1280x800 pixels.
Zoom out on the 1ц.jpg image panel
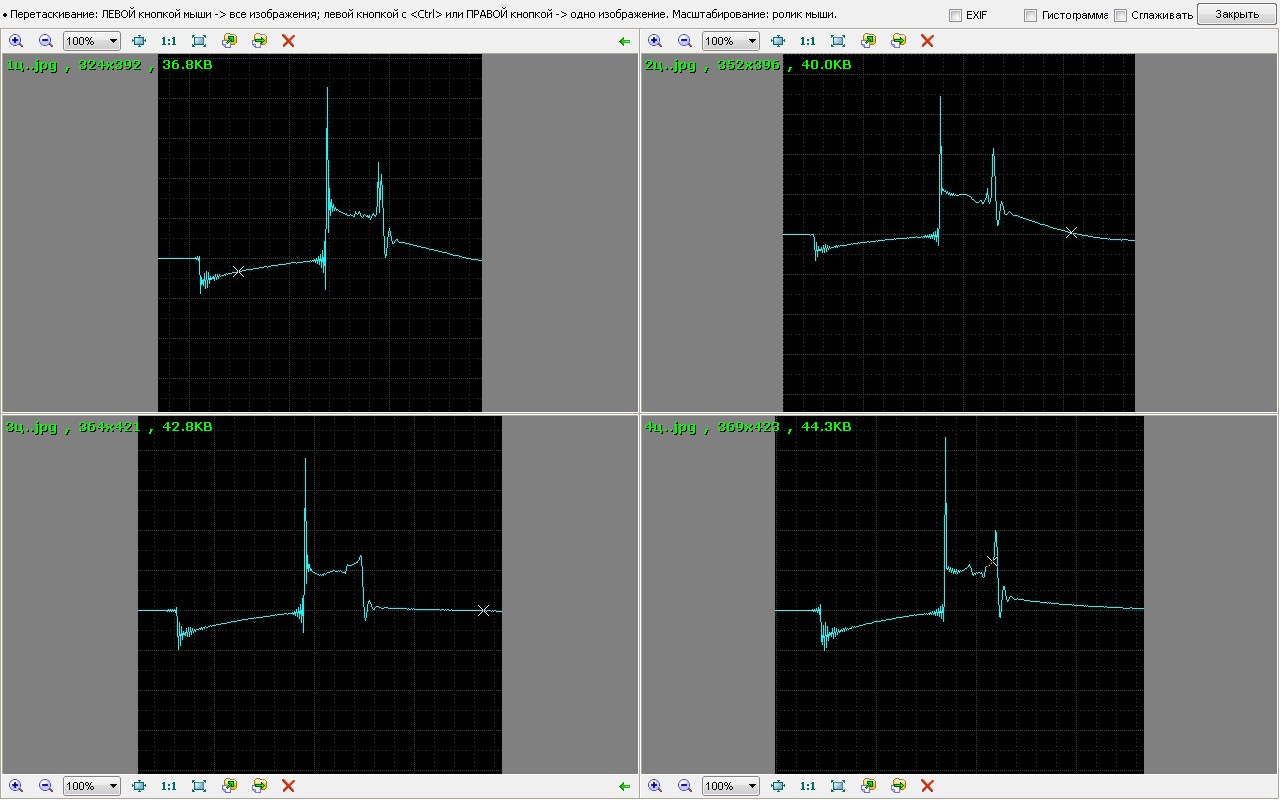[46, 41]
